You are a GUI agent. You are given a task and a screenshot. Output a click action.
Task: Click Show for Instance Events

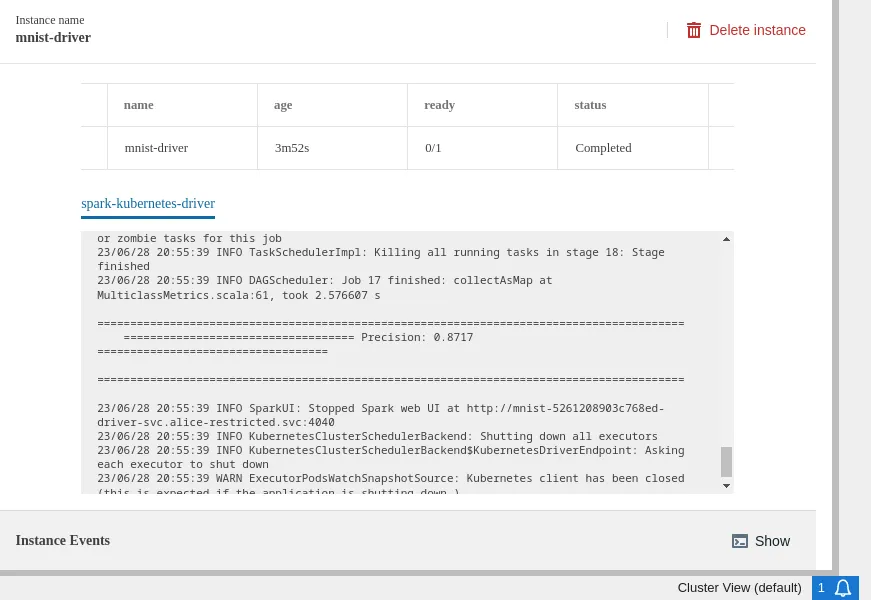(772, 541)
